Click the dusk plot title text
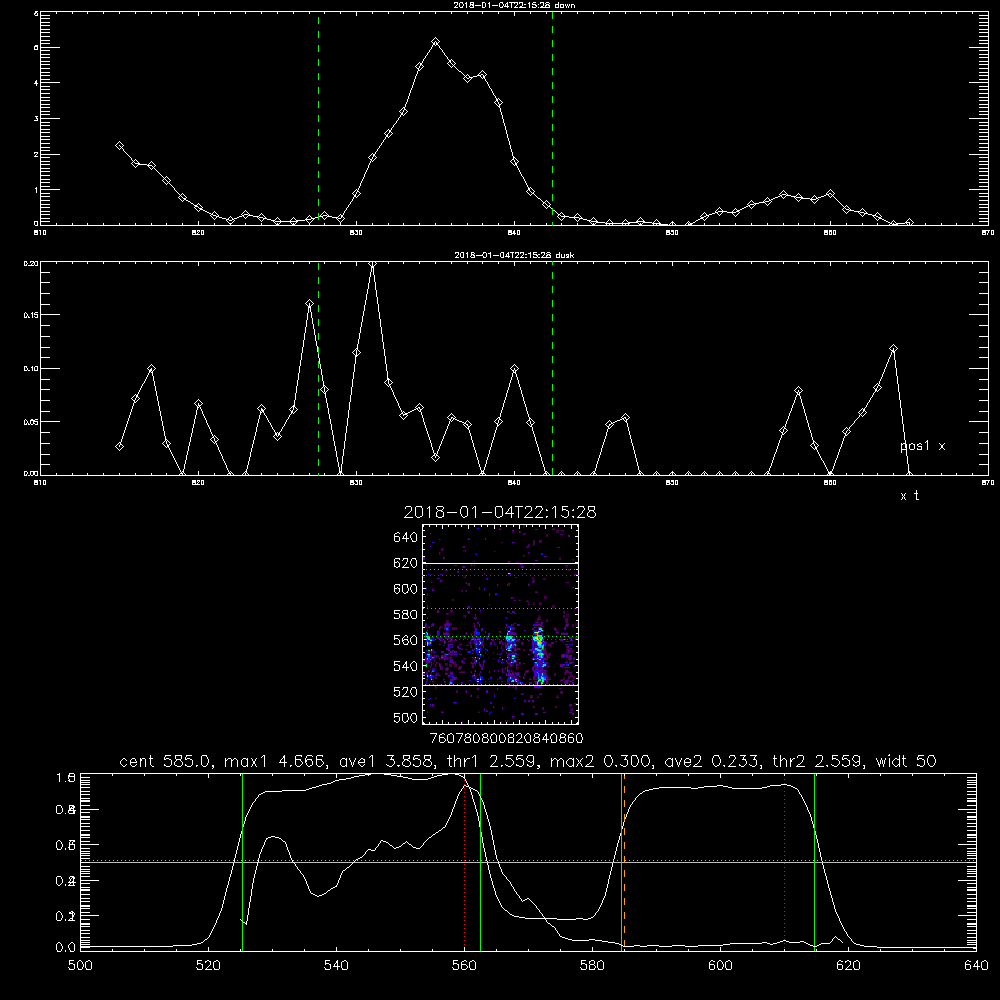 (x=514, y=254)
